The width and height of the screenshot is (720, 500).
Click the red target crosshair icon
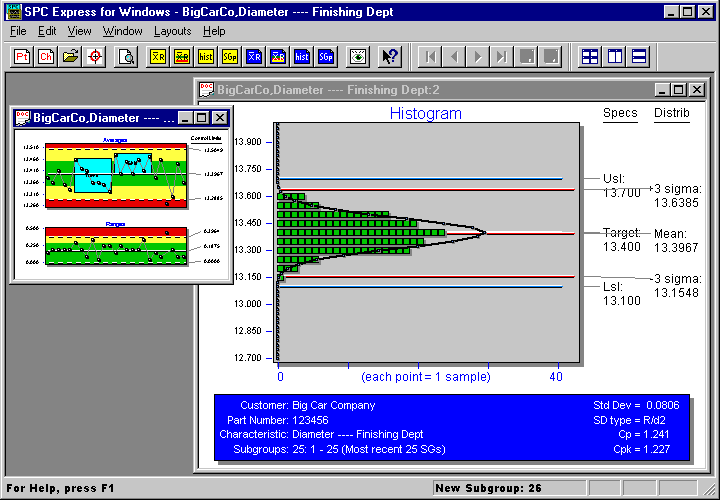pyautogui.click(x=94, y=56)
